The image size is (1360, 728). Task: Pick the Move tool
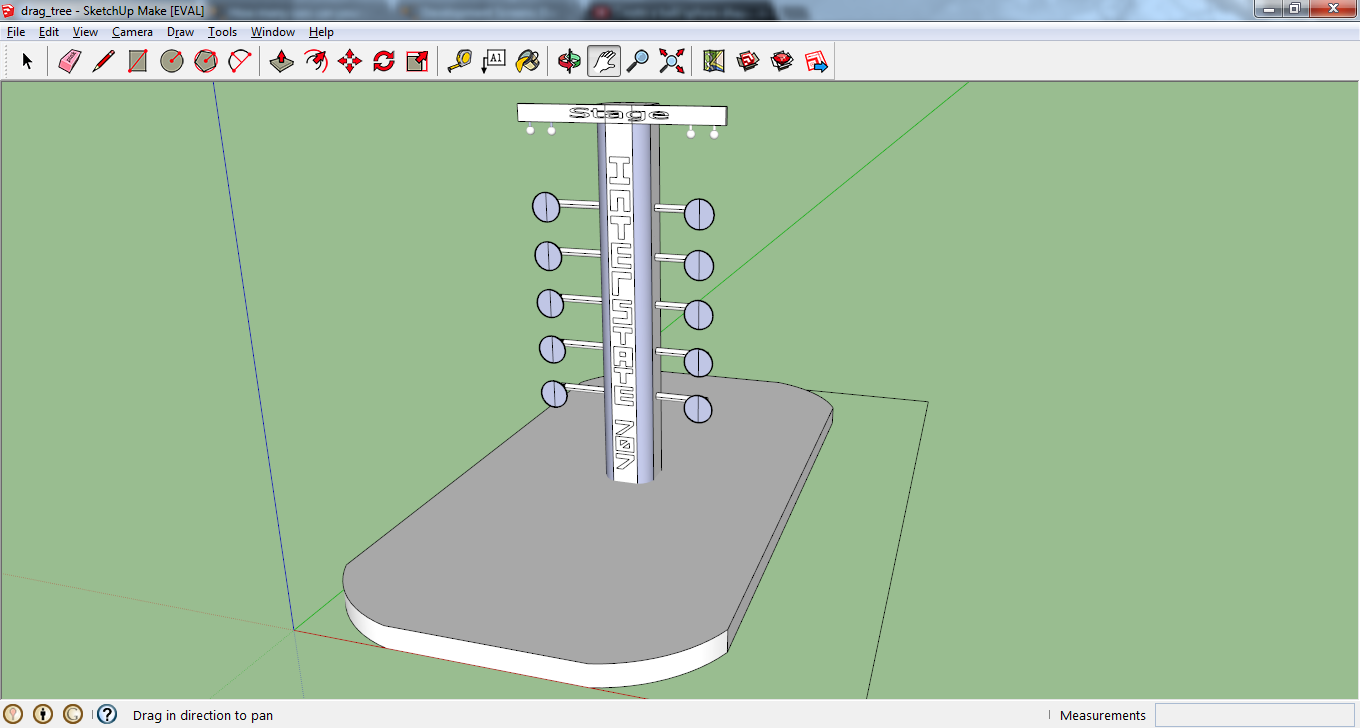coord(350,61)
